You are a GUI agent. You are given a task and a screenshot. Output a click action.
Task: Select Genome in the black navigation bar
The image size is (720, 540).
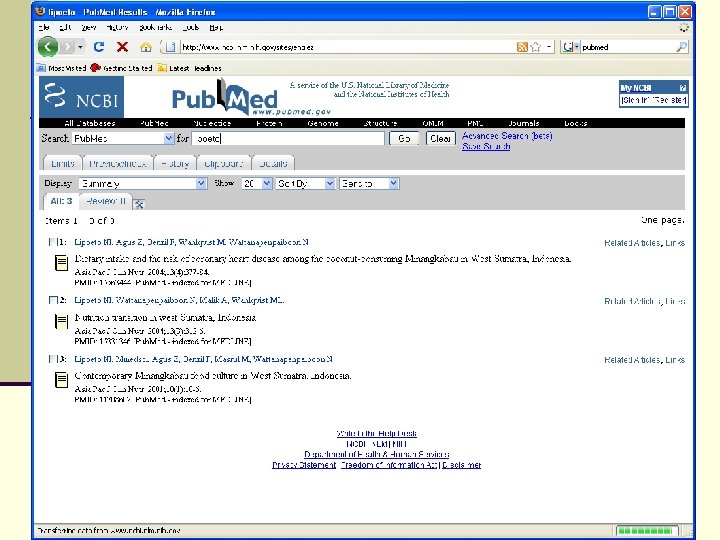pyautogui.click(x=323, y=123)
